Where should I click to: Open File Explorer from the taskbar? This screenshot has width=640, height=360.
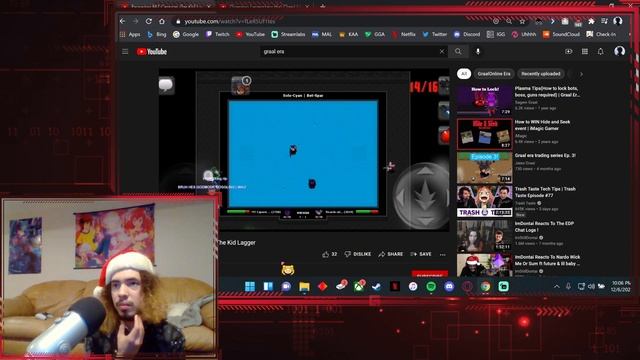(304, 287)
